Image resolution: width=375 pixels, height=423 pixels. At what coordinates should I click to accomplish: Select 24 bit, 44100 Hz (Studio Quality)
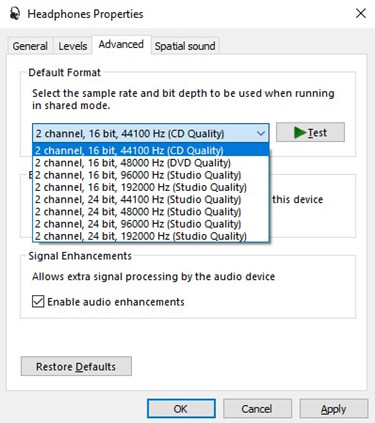(x=151, y=199)
